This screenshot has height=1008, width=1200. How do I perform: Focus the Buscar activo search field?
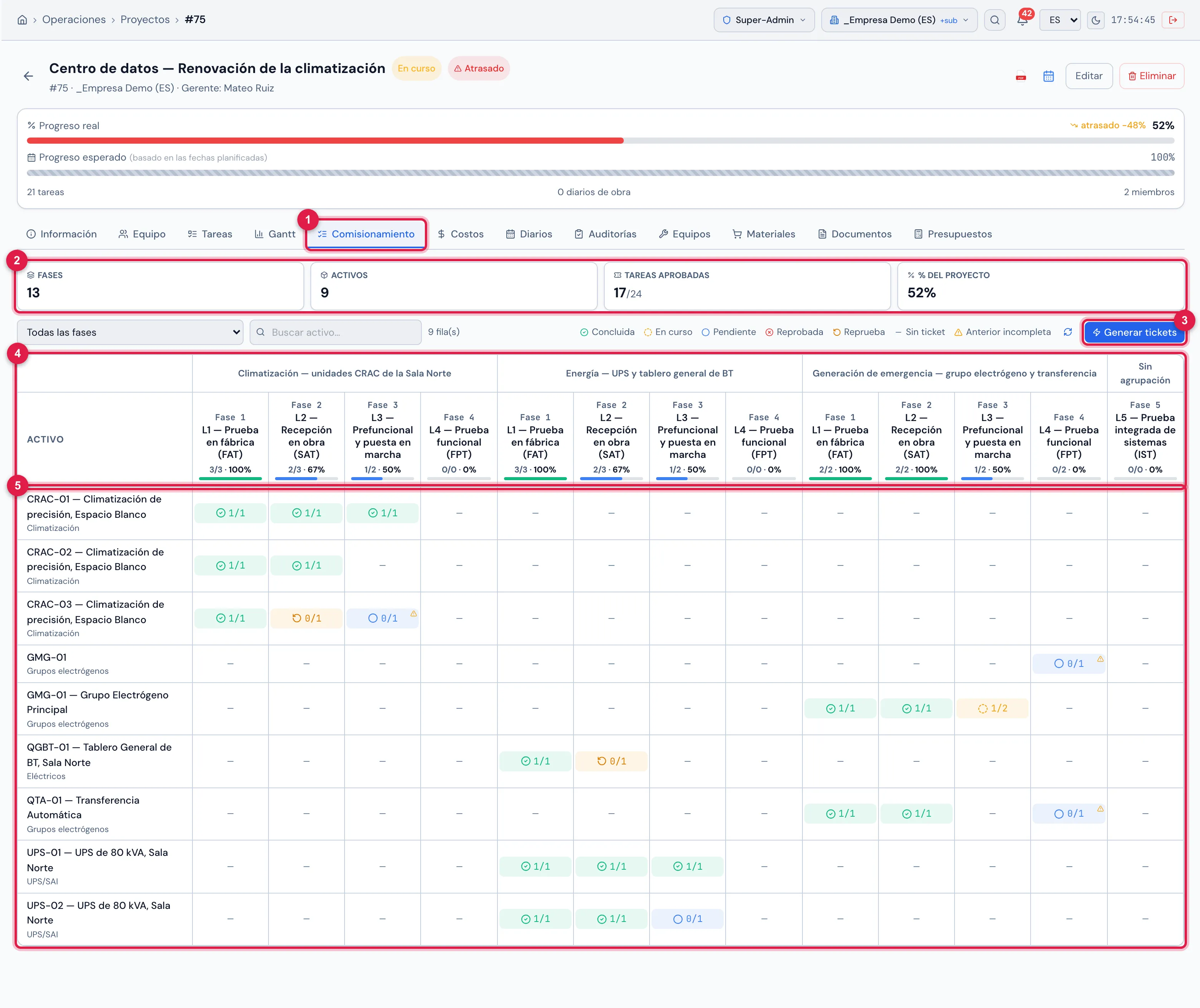point(335,332)
